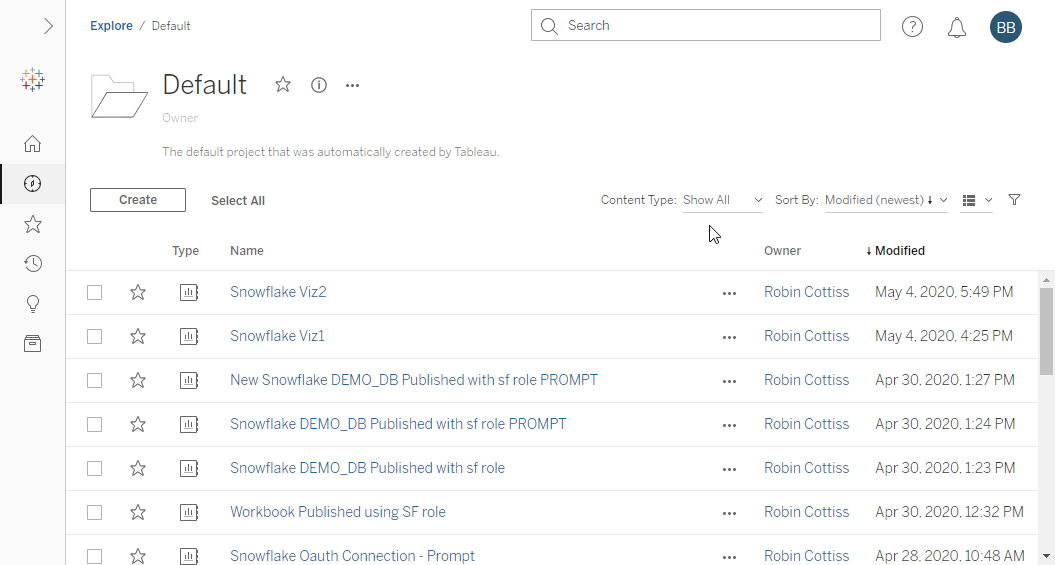Open more actions for Snowflake Viz2
The width and height of the screenshot is (1055, 565).
(729, 293)
